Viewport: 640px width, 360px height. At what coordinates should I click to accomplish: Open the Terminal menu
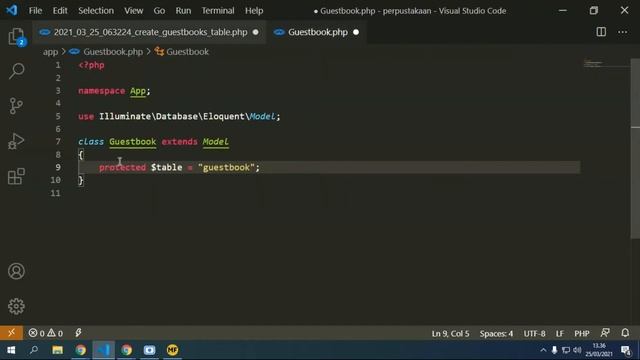tap(218, 11)
